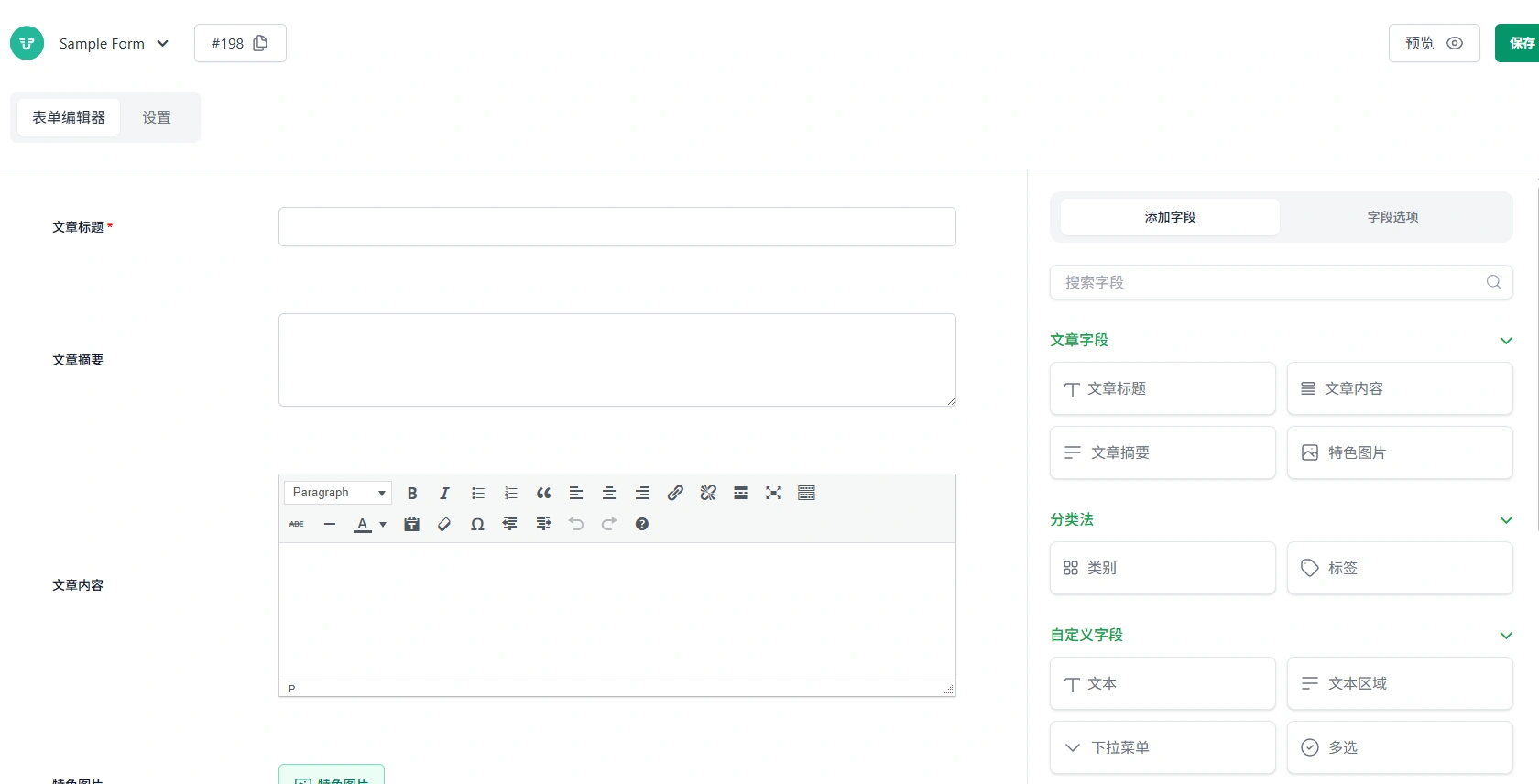Focus the 搜索字段 search box
The width and height of the screenshot is (1539, 784).
click(x=1281, y=282)
